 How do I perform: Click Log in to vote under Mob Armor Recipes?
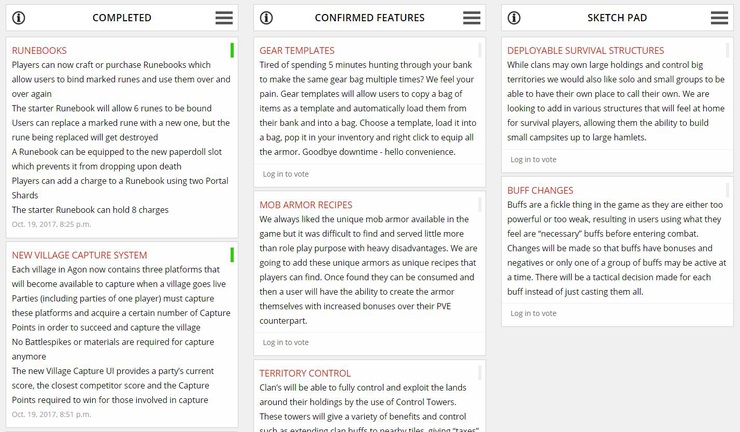286,342
